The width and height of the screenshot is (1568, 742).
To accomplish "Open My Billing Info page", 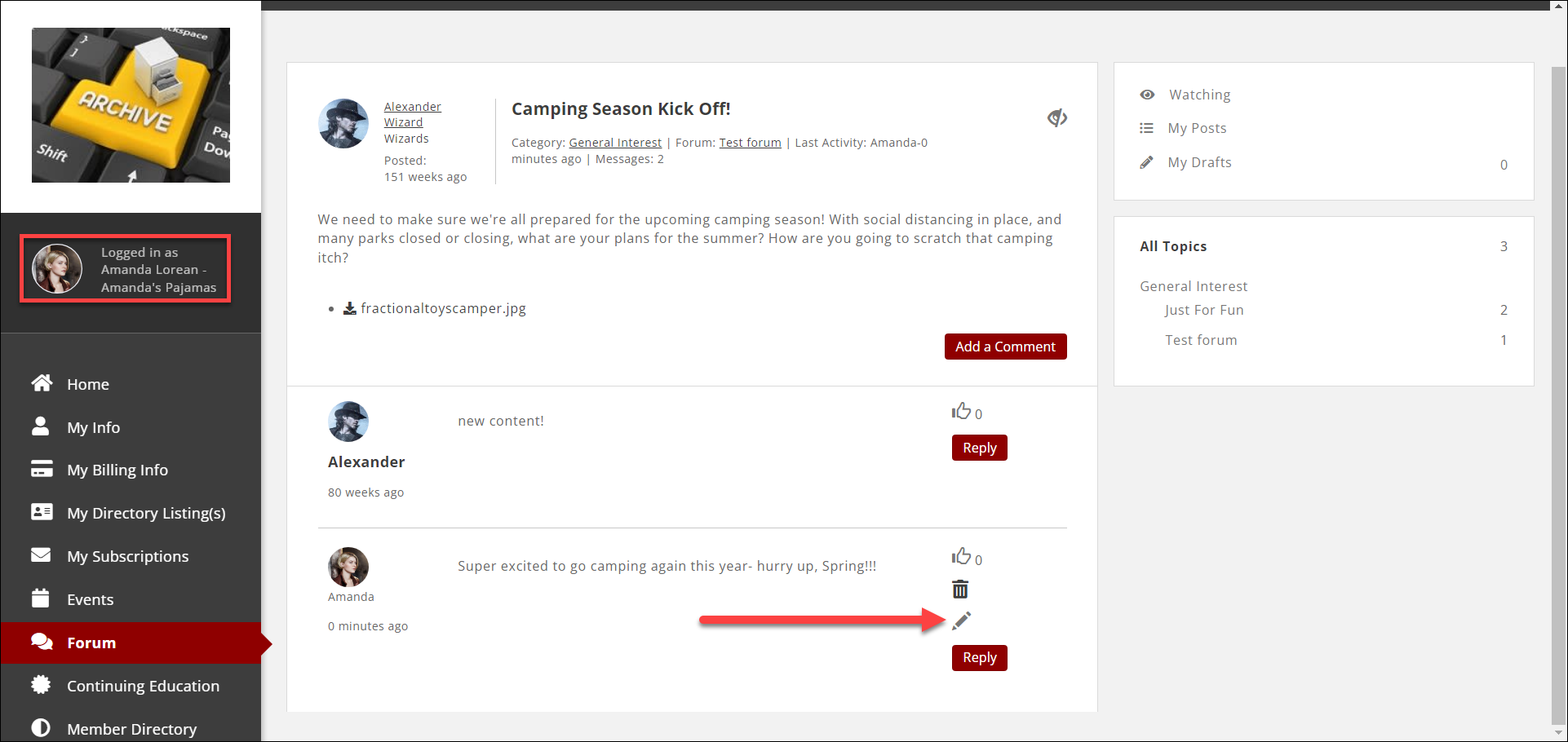I will tap(117, 470).
